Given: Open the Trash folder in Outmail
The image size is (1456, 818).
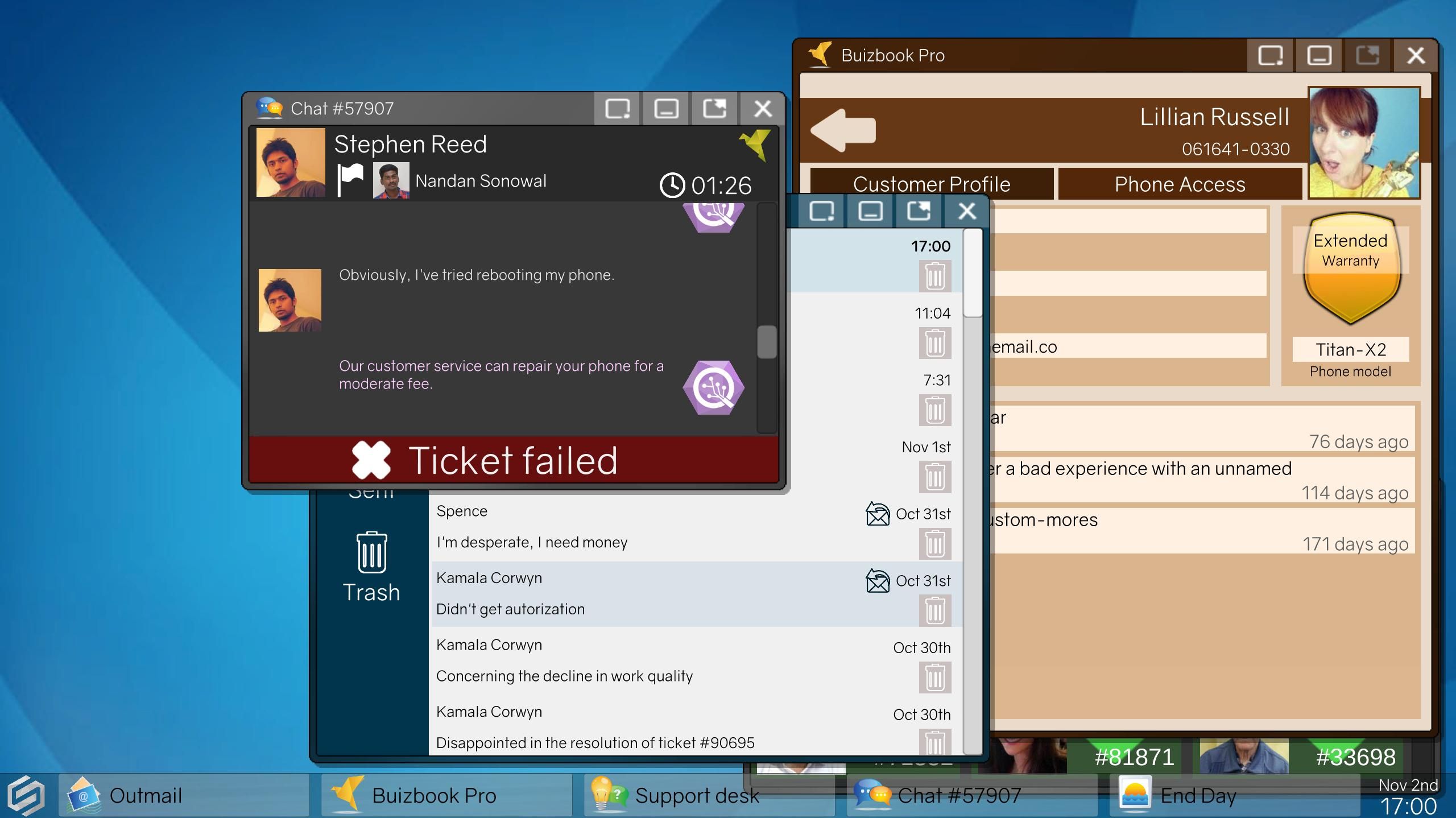Looking at the screenshot, I should click(x=371, y=567).
